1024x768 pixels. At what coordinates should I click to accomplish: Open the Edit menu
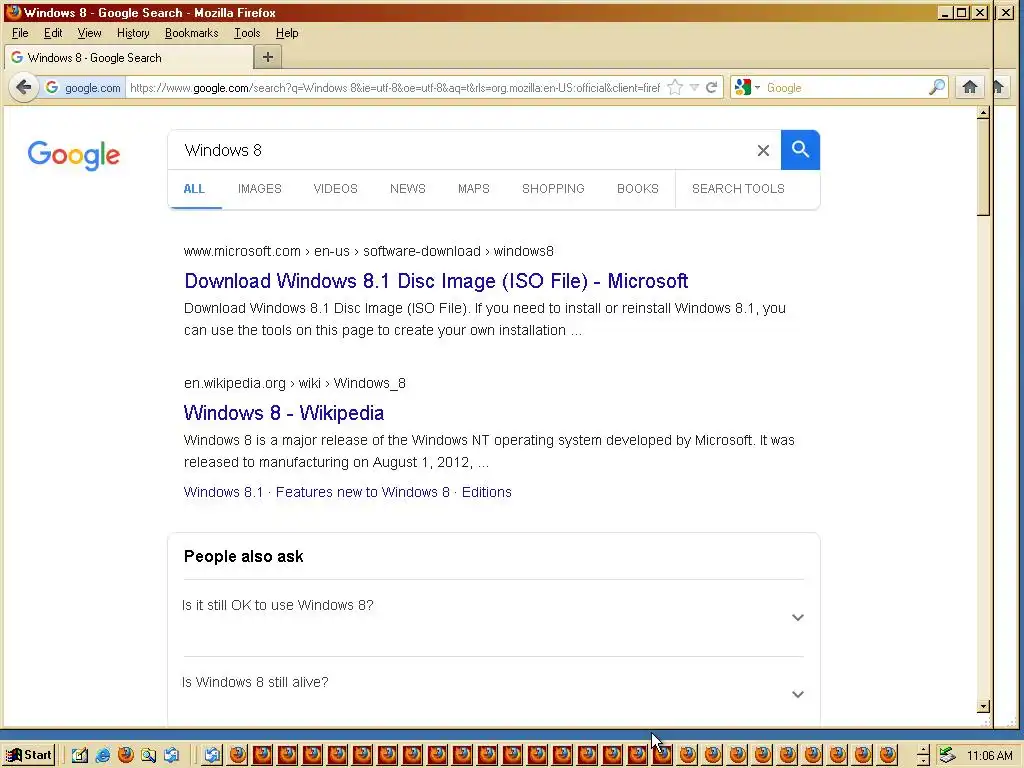[53, 33]
